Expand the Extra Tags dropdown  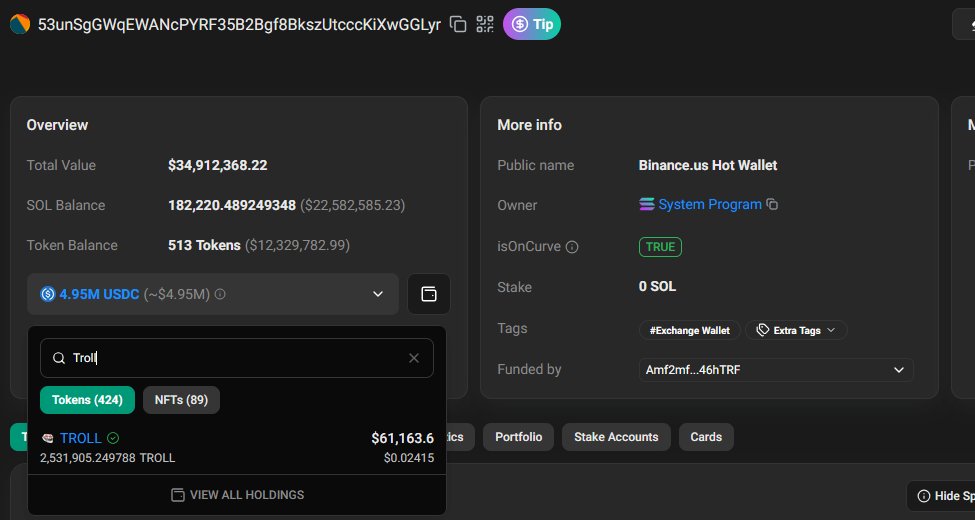point(796,330)
